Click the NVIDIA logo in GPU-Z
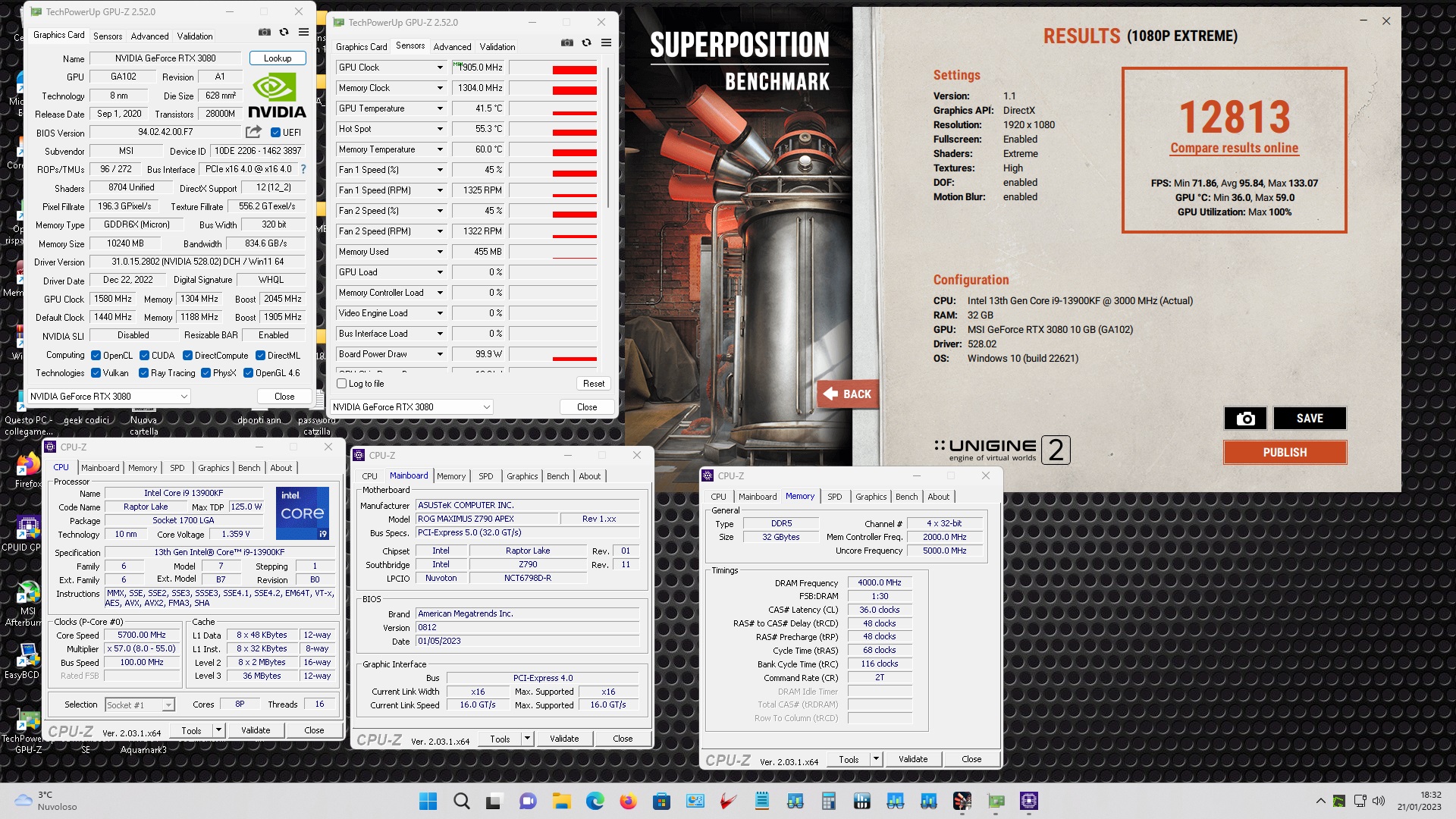The height and width of the screenshot is (819, 1456). [x=277, y=96]
